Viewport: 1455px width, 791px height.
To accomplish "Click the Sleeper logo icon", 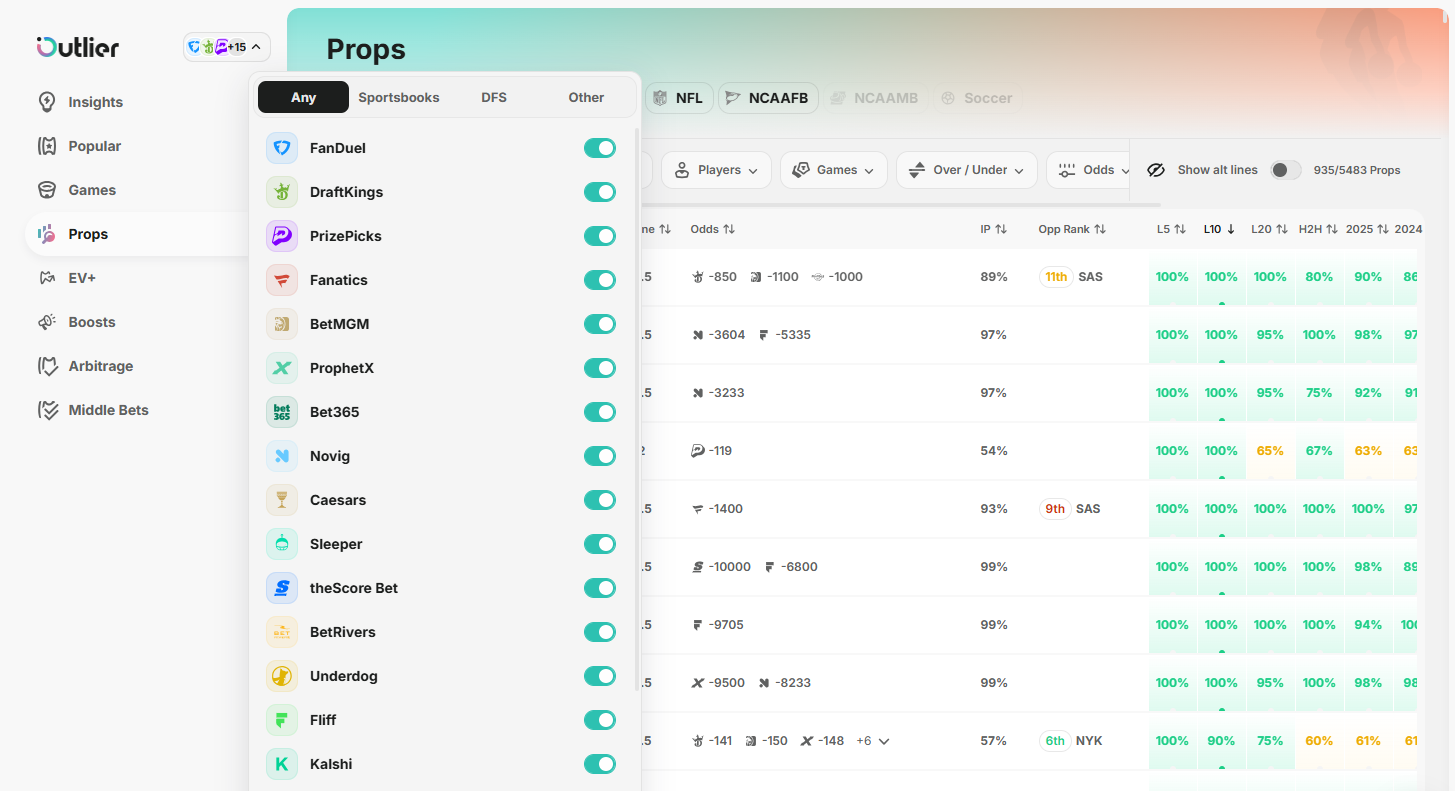I will coord(282,544).
